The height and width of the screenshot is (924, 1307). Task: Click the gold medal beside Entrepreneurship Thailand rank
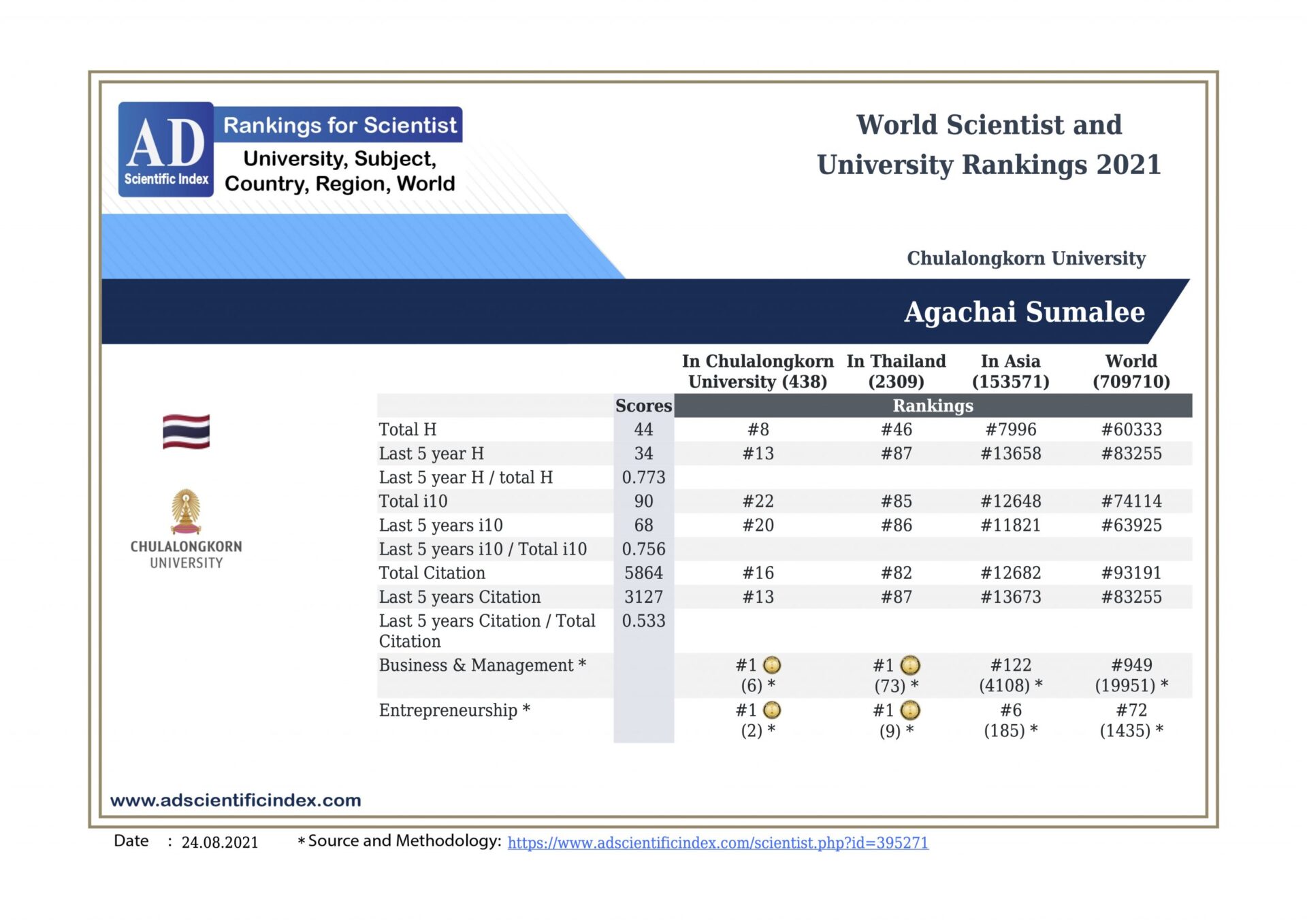[x=909, y=710]
